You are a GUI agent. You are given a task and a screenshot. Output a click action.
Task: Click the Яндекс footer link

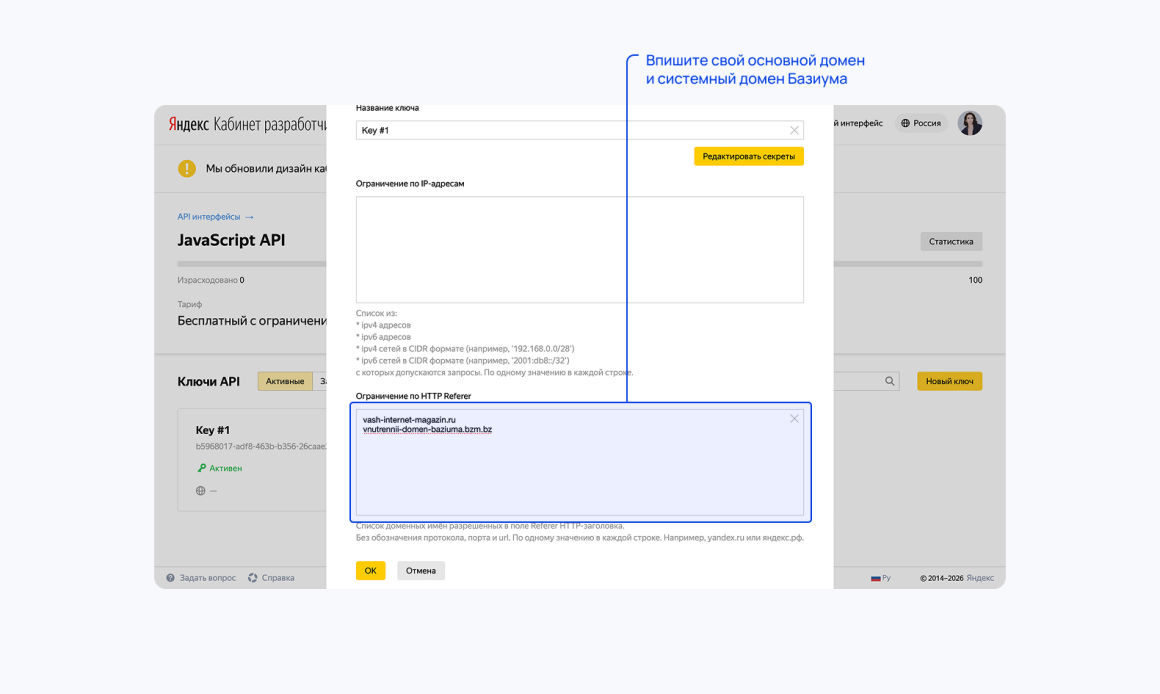click(980, 578)
